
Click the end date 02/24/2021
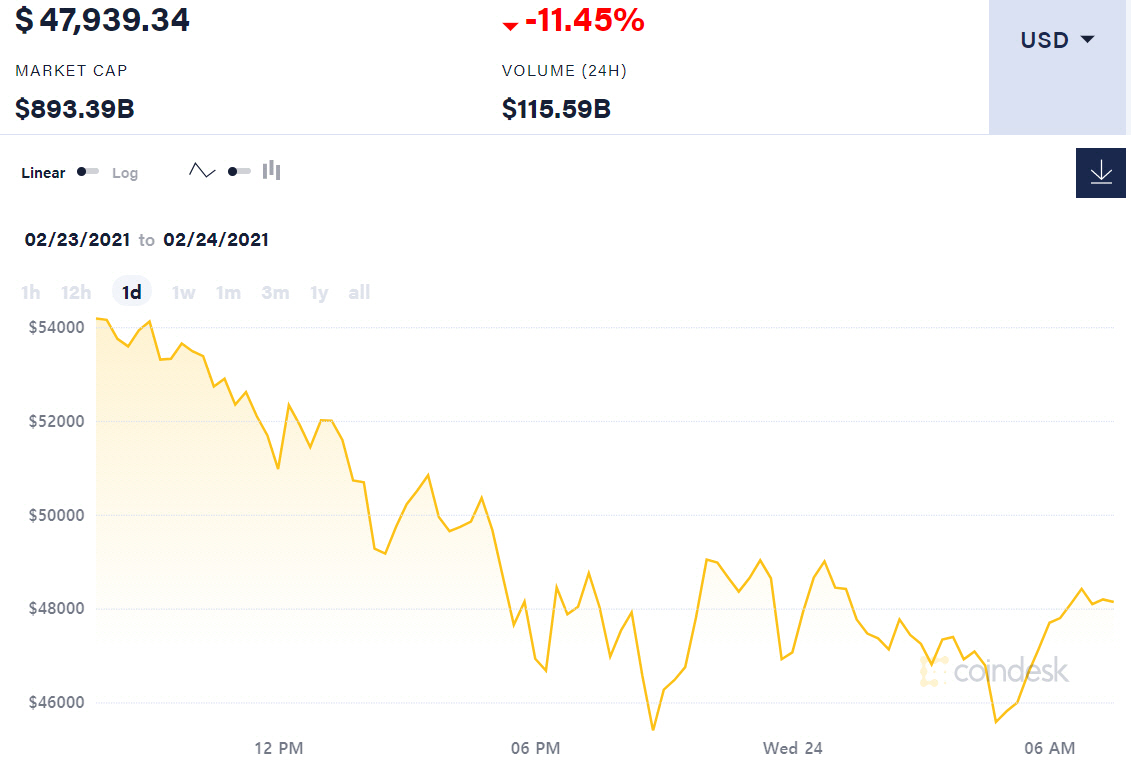(216, 240)
